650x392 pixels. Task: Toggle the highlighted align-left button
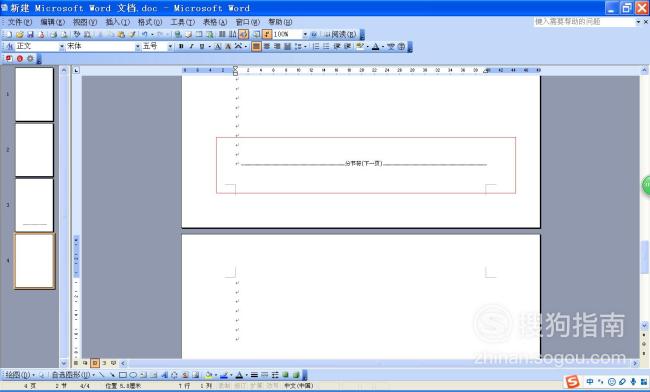point(256,46)
